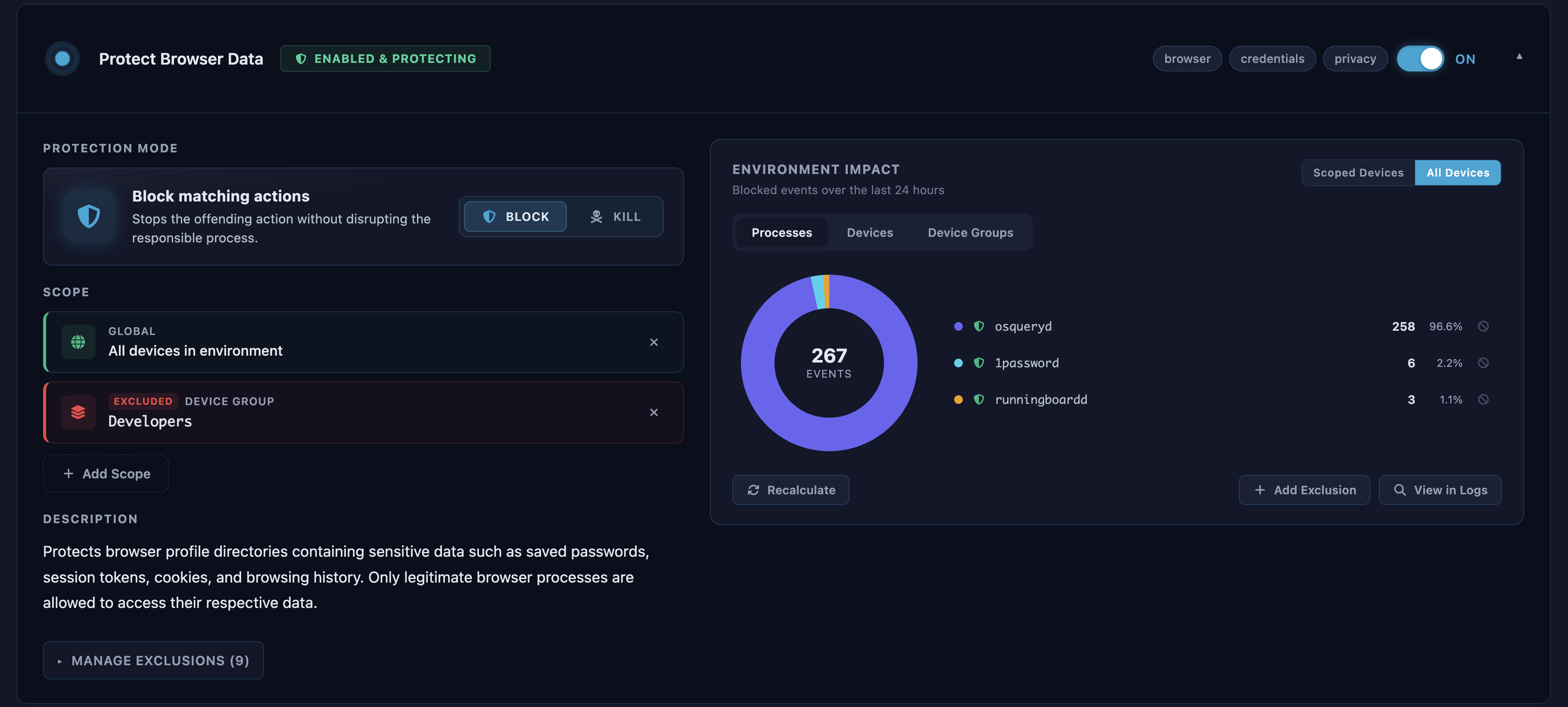Click the 2.2% percentage value
This screenshot has width=1568, height=707.
pyautogui.click(x=1449, y=363)
